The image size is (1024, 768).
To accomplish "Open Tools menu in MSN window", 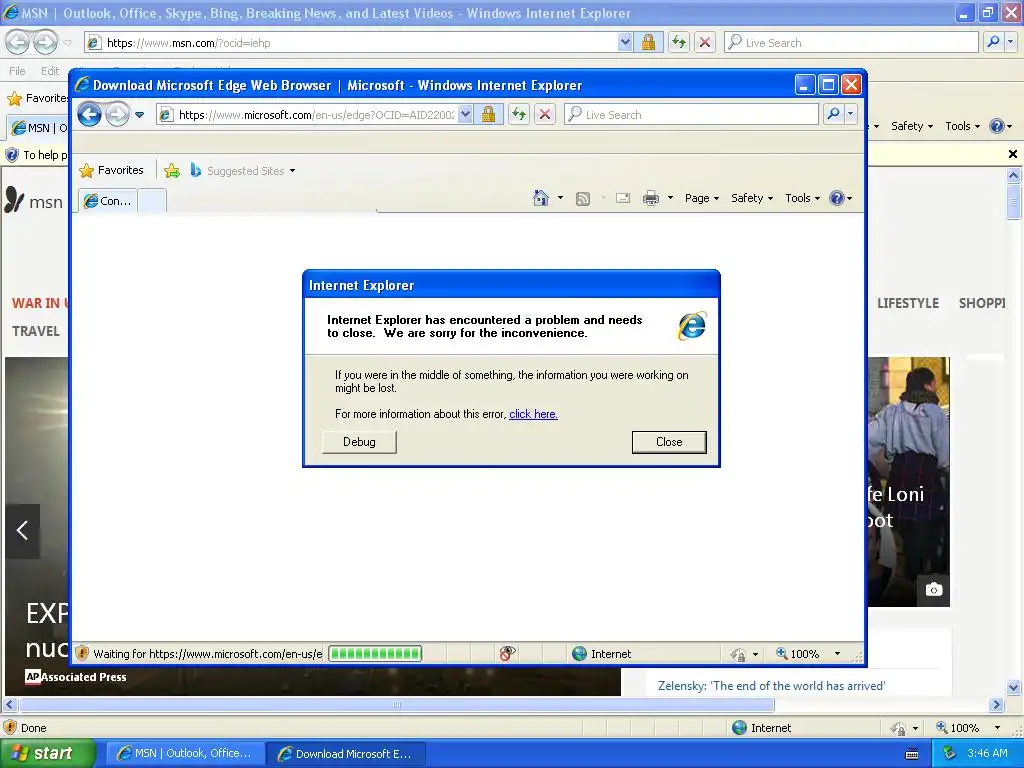I will coord(962,126).
